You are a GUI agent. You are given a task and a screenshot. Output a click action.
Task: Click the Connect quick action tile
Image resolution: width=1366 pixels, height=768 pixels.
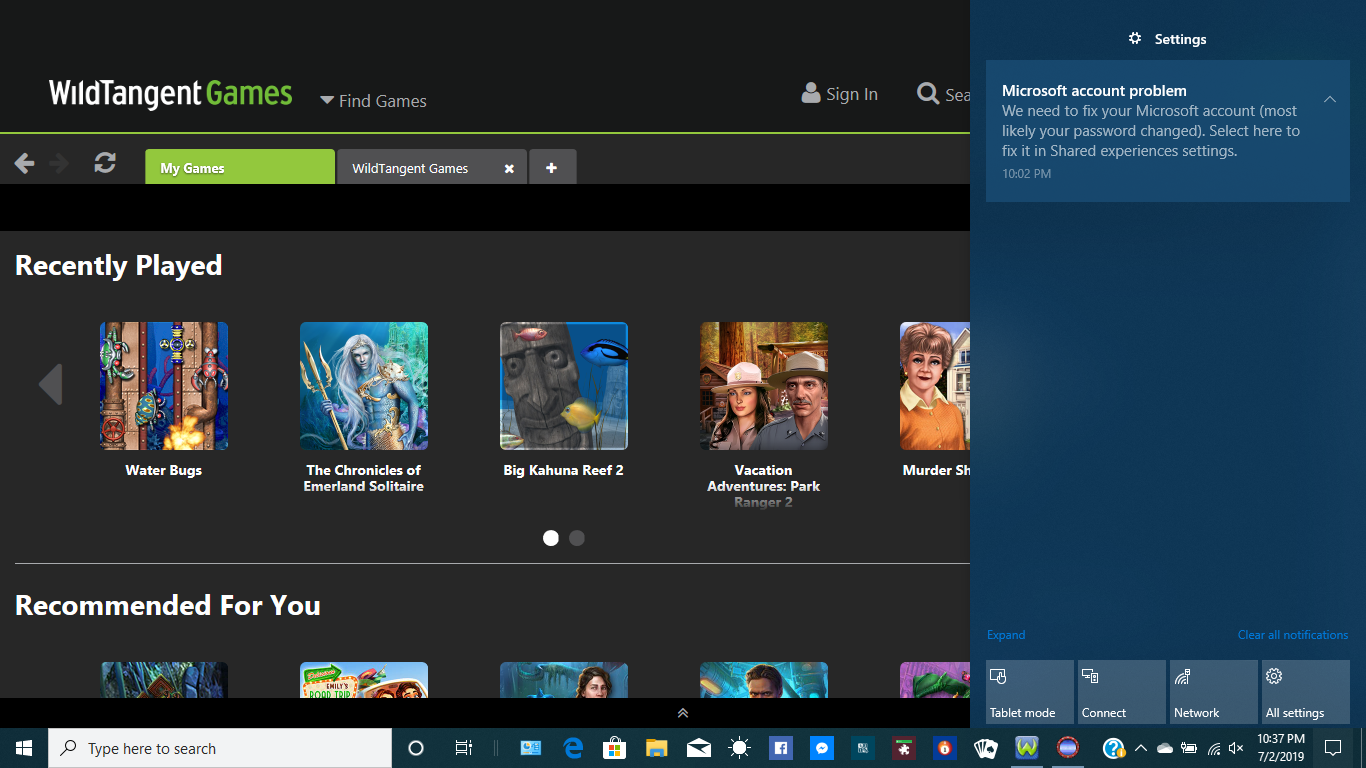pos(1122,692)
